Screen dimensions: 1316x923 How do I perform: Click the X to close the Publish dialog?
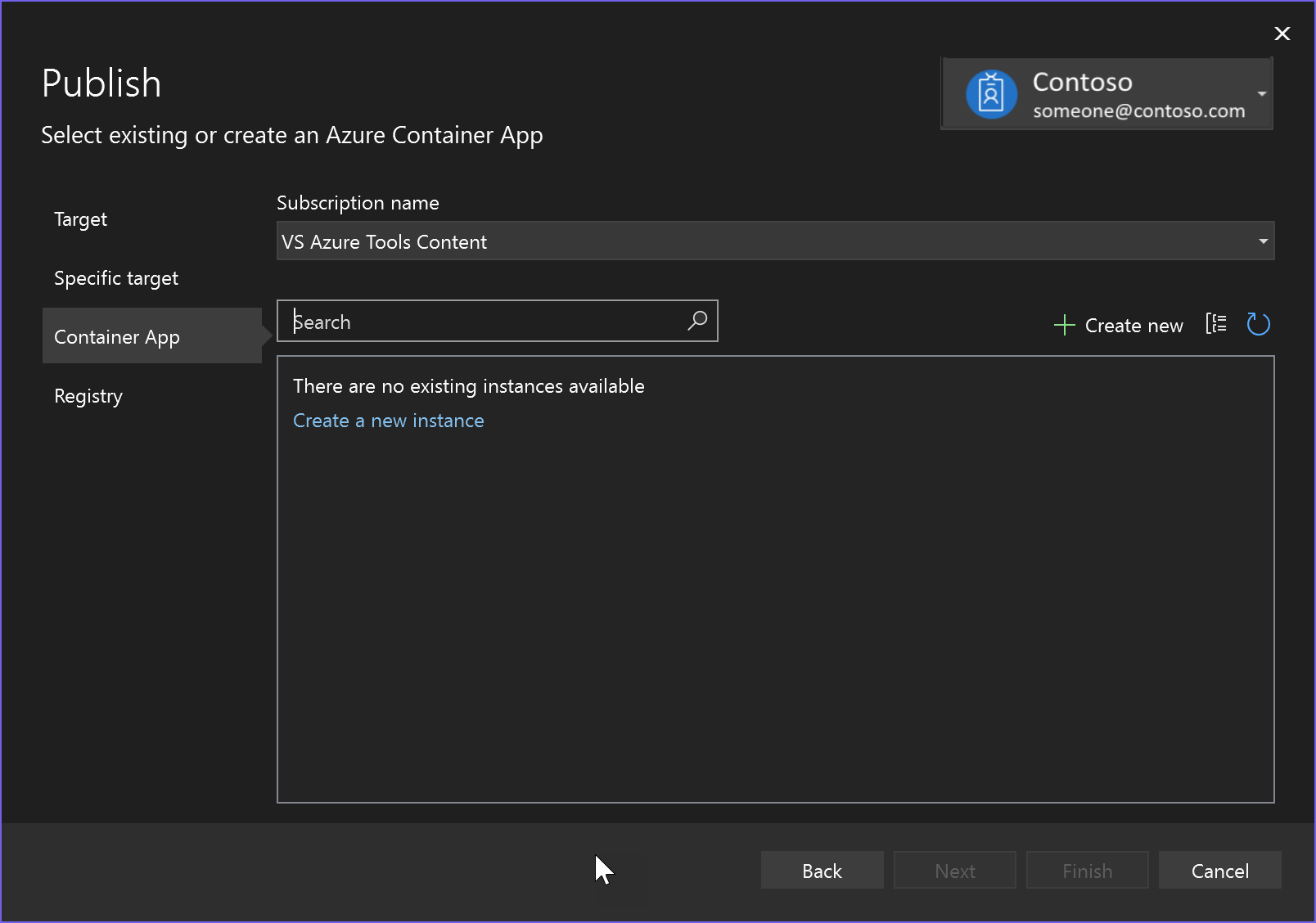pos(1282,34)
